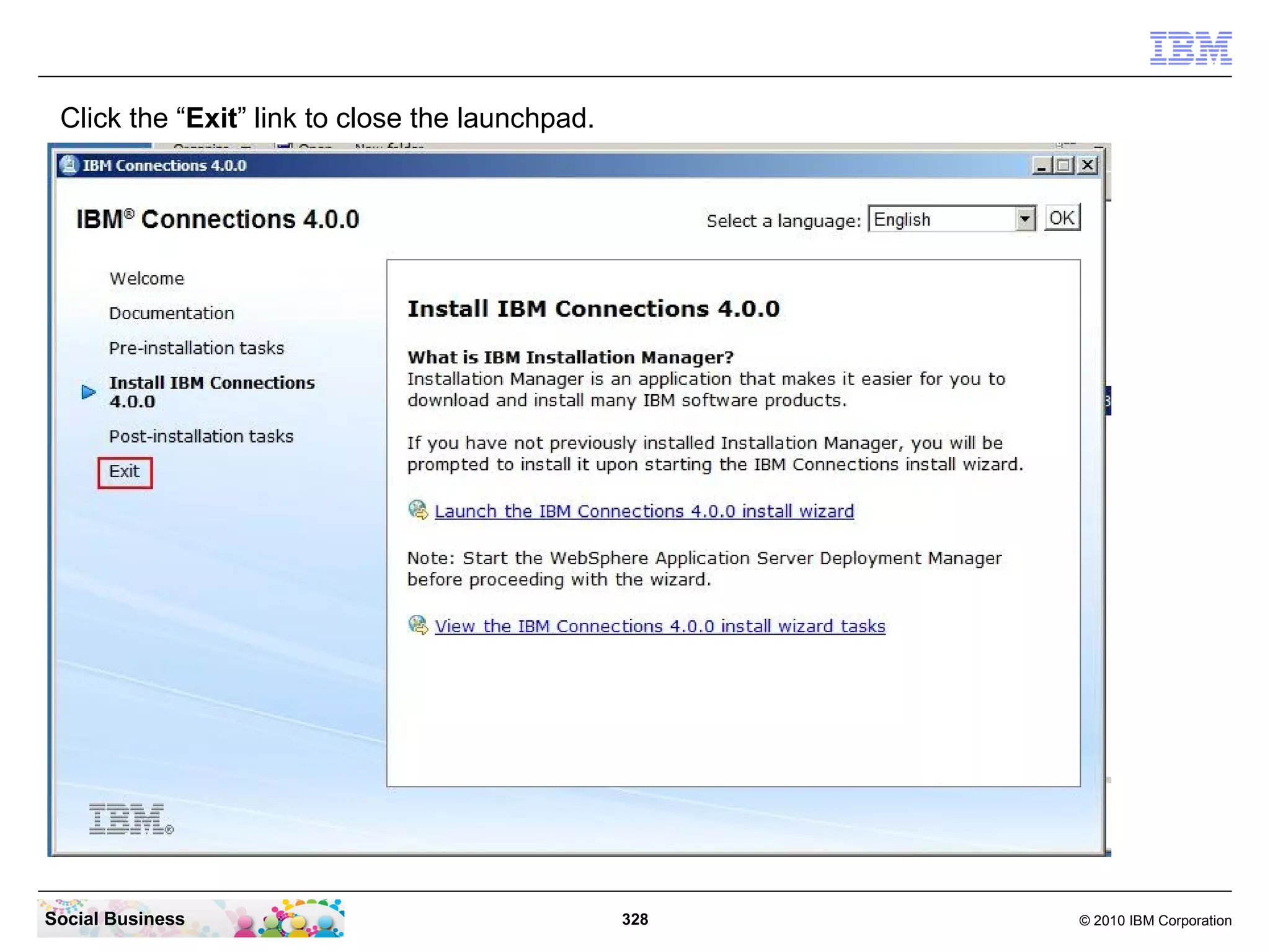Confirm the language with the OK button
Image resolution: width=1270 pixels, height=952 pixels.
pos(1062,218)
